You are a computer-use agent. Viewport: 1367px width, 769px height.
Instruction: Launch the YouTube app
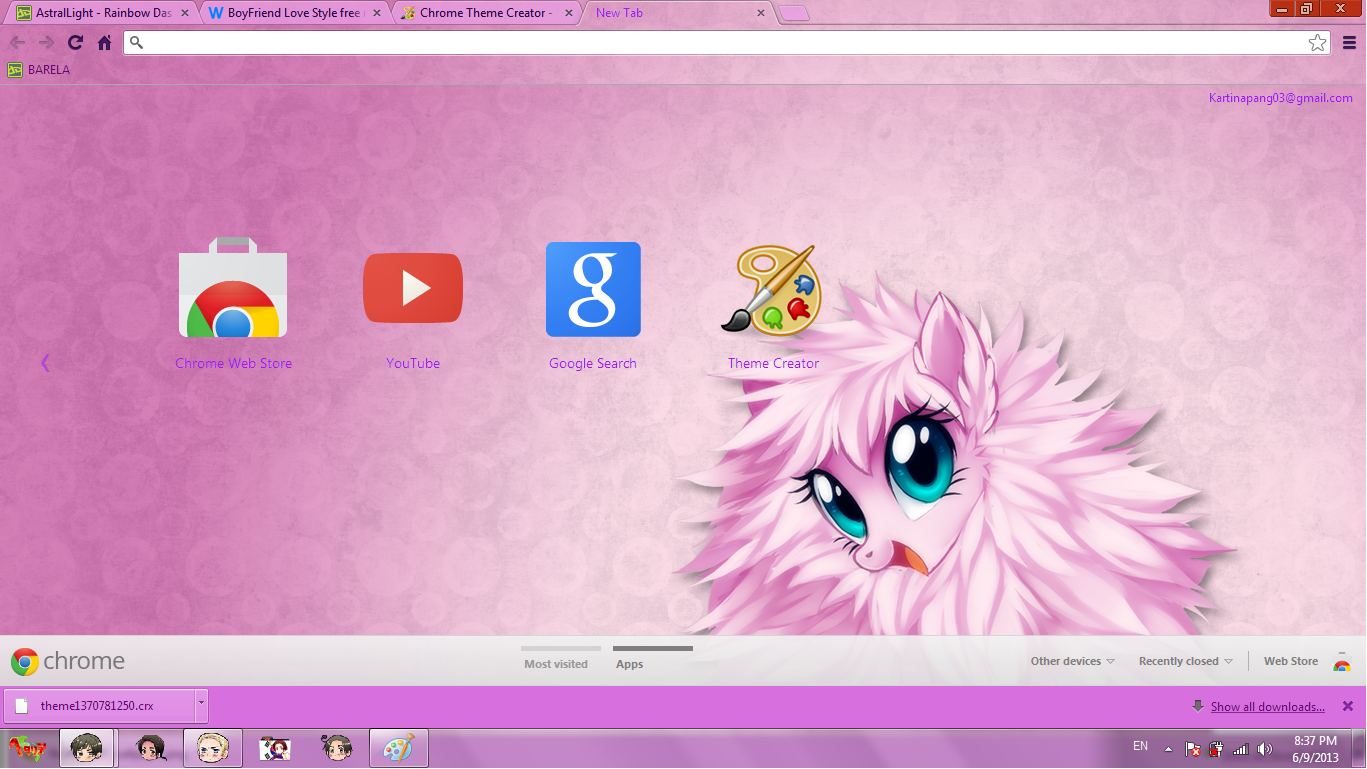coord(412,288)
